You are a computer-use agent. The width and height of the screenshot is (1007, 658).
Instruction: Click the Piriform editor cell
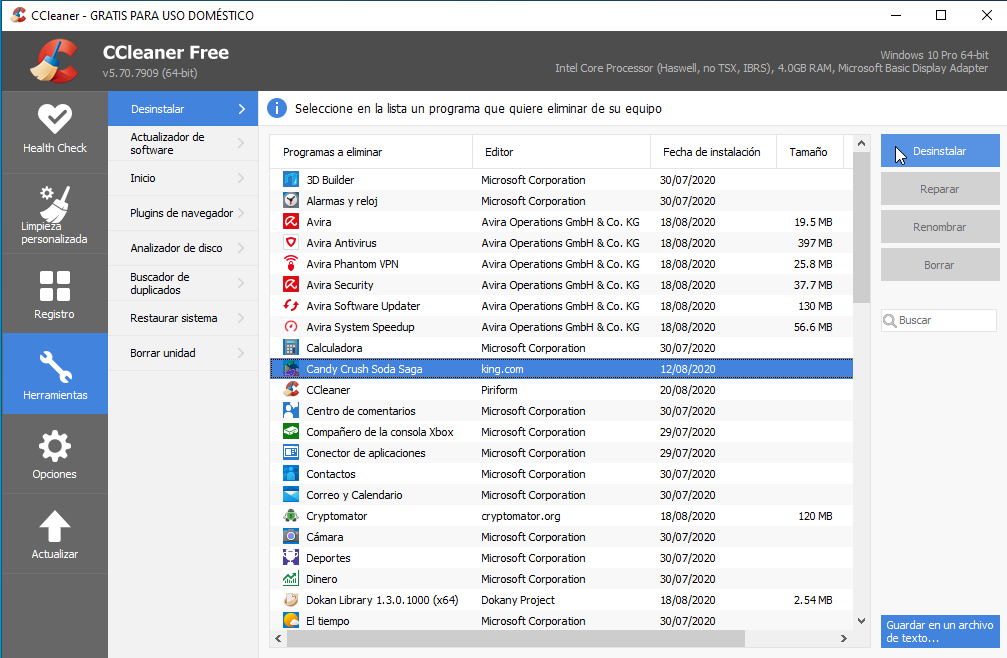click(x=499, y=390)
